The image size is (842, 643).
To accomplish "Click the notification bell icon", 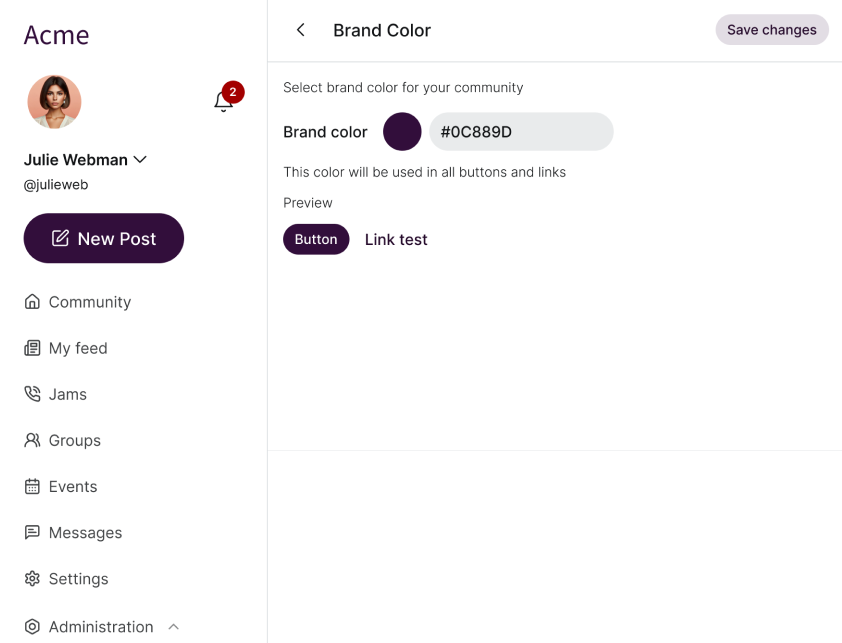I will pyautogui.click(x=224, y=101).
